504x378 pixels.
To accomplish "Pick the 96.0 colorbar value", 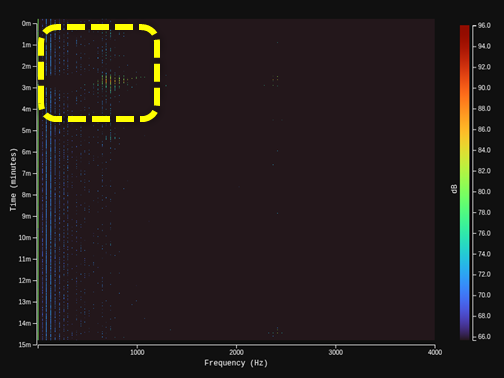I will click(484, 25).
